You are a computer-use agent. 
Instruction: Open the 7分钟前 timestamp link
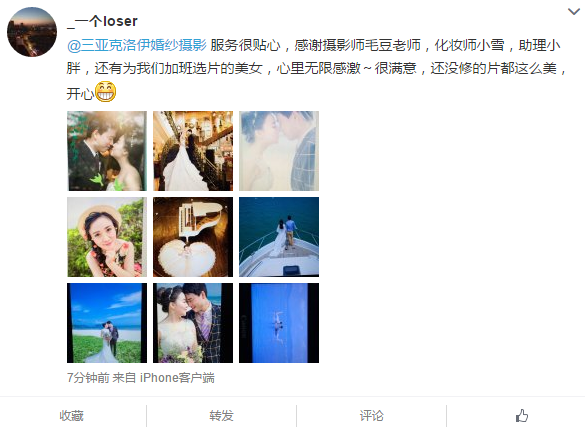tap(88, 378)
